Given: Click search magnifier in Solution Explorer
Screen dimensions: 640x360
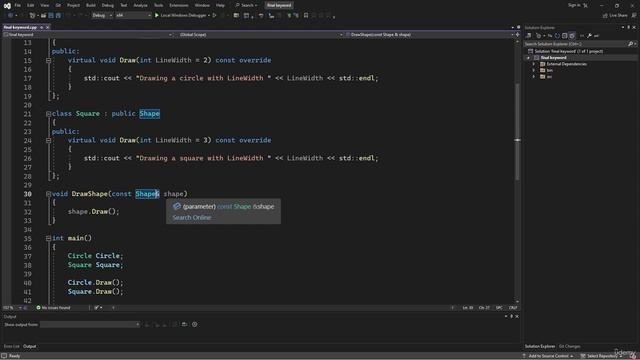Looking at the screenshot, I should [x=630, y=44].
